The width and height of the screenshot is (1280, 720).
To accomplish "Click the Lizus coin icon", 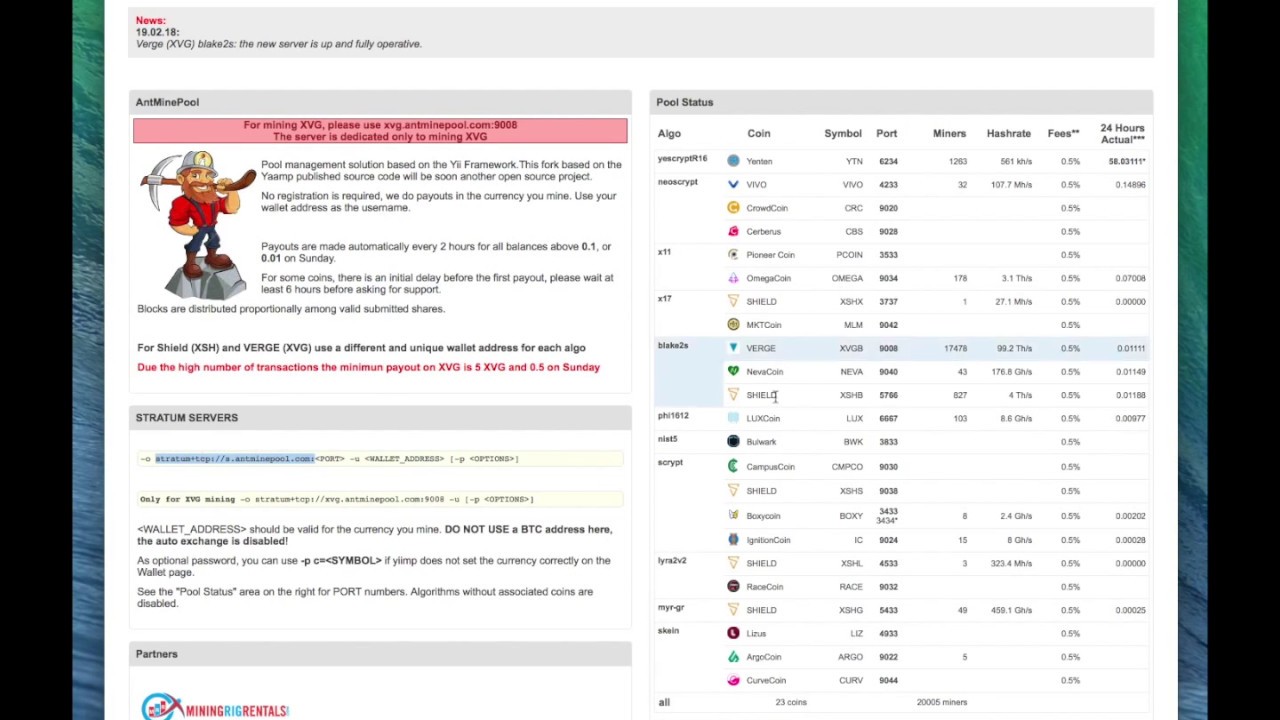I will (x=733, y=633).
